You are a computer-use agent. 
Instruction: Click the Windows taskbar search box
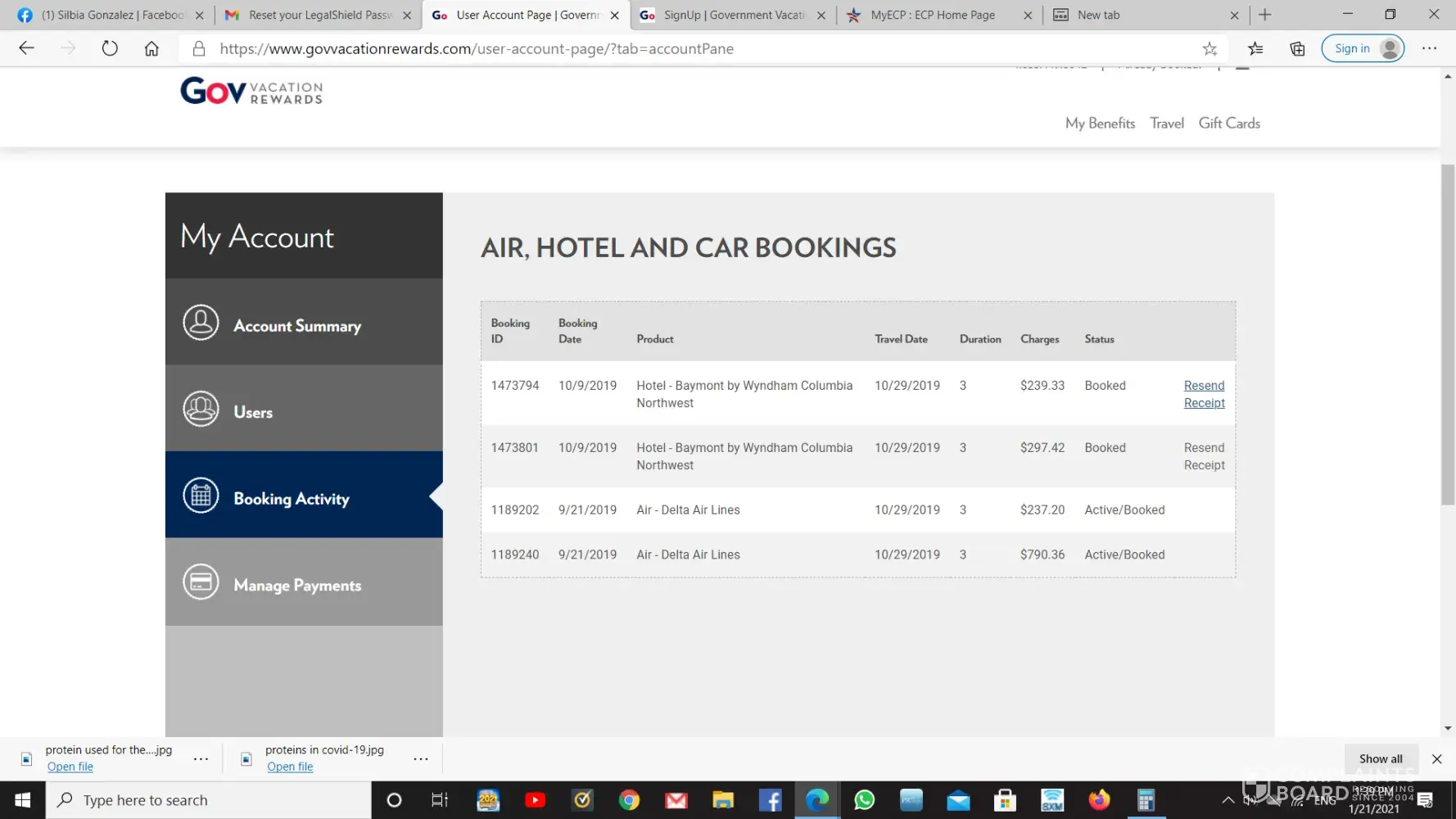click(x=209, y=800)
